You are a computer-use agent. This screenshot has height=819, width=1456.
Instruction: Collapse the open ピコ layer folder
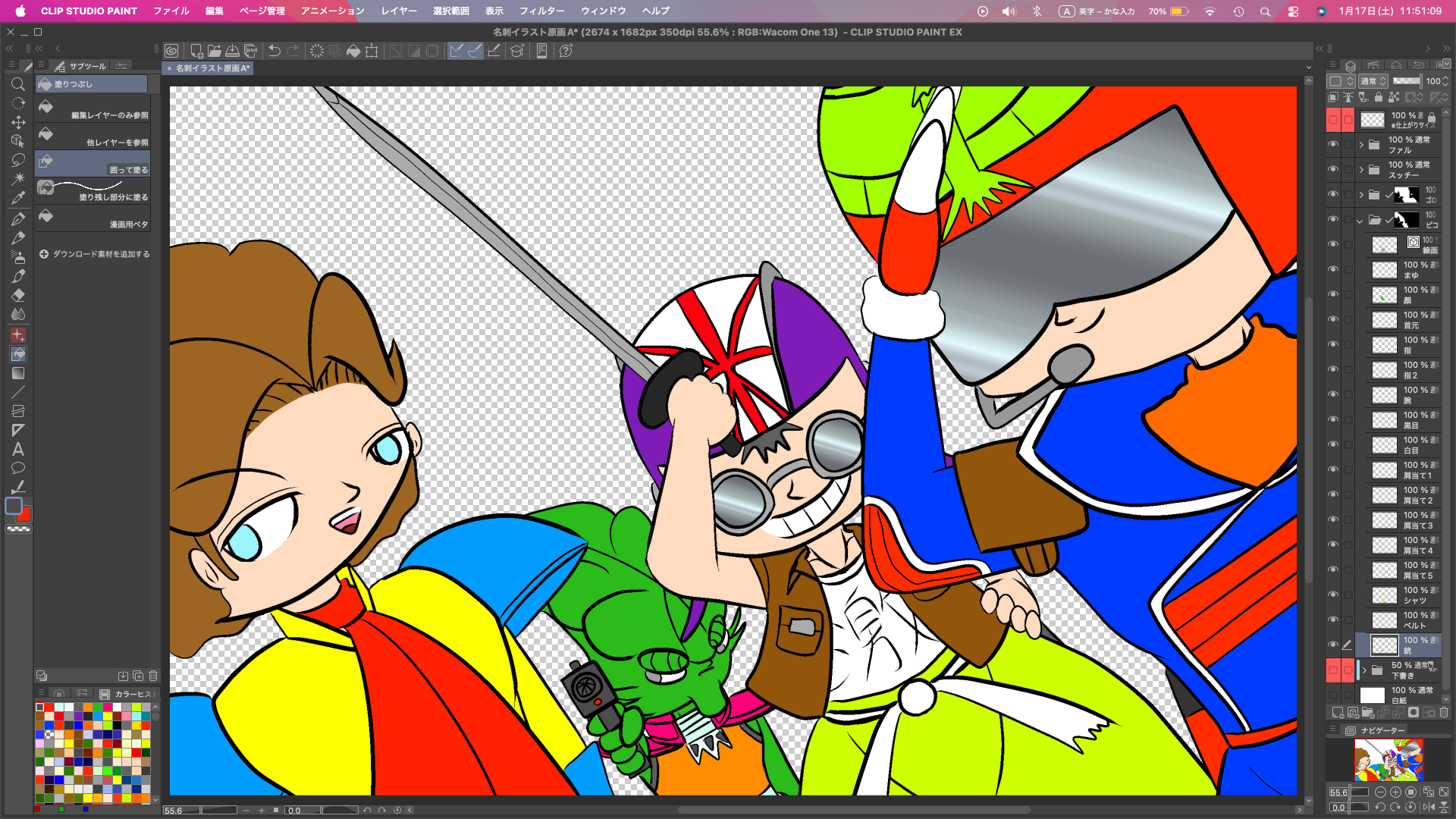(x=1360, y=221)
